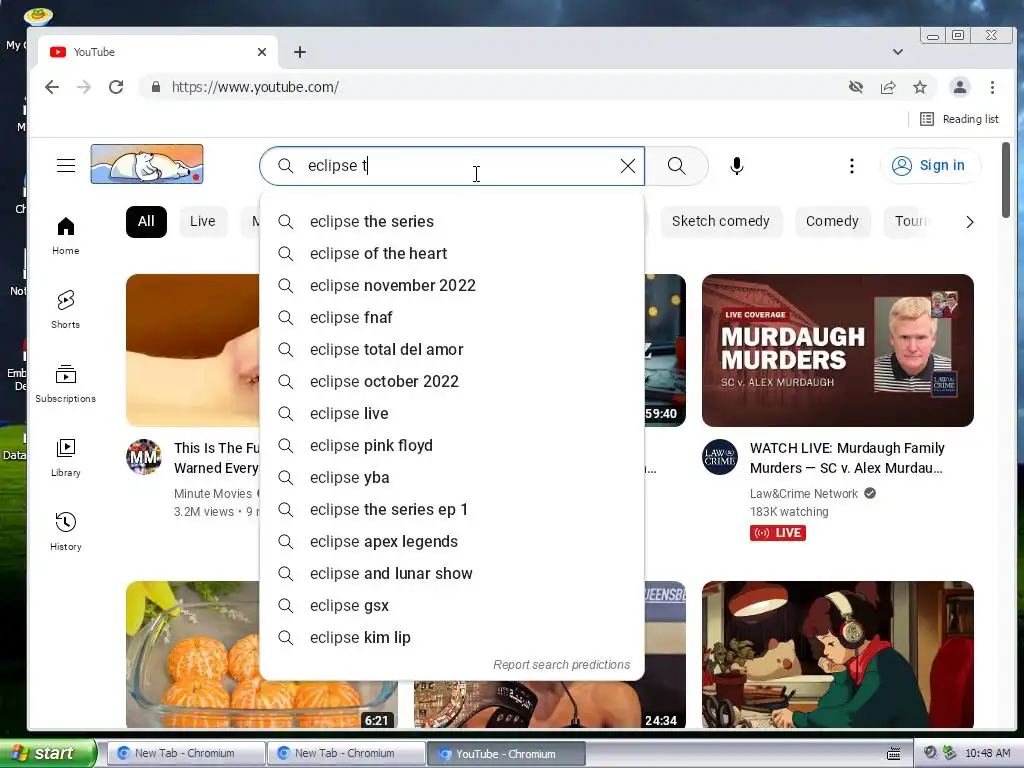Click the Minute Movies channel avatar
1024x768 pixels.
click(x=144, y=456)
